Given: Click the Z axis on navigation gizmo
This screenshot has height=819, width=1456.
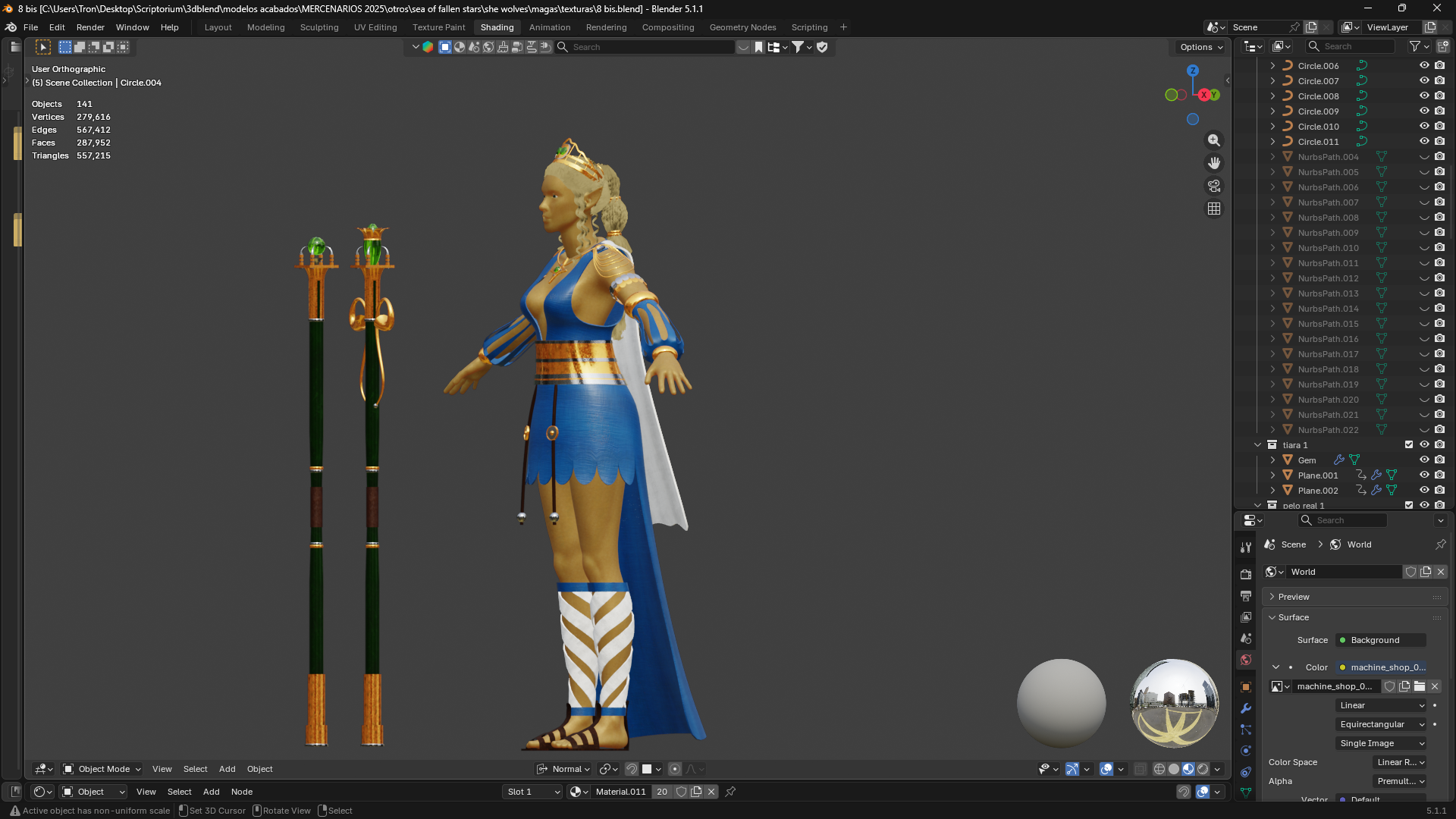Looking at the screenshot, I should tap(1193, 71).
